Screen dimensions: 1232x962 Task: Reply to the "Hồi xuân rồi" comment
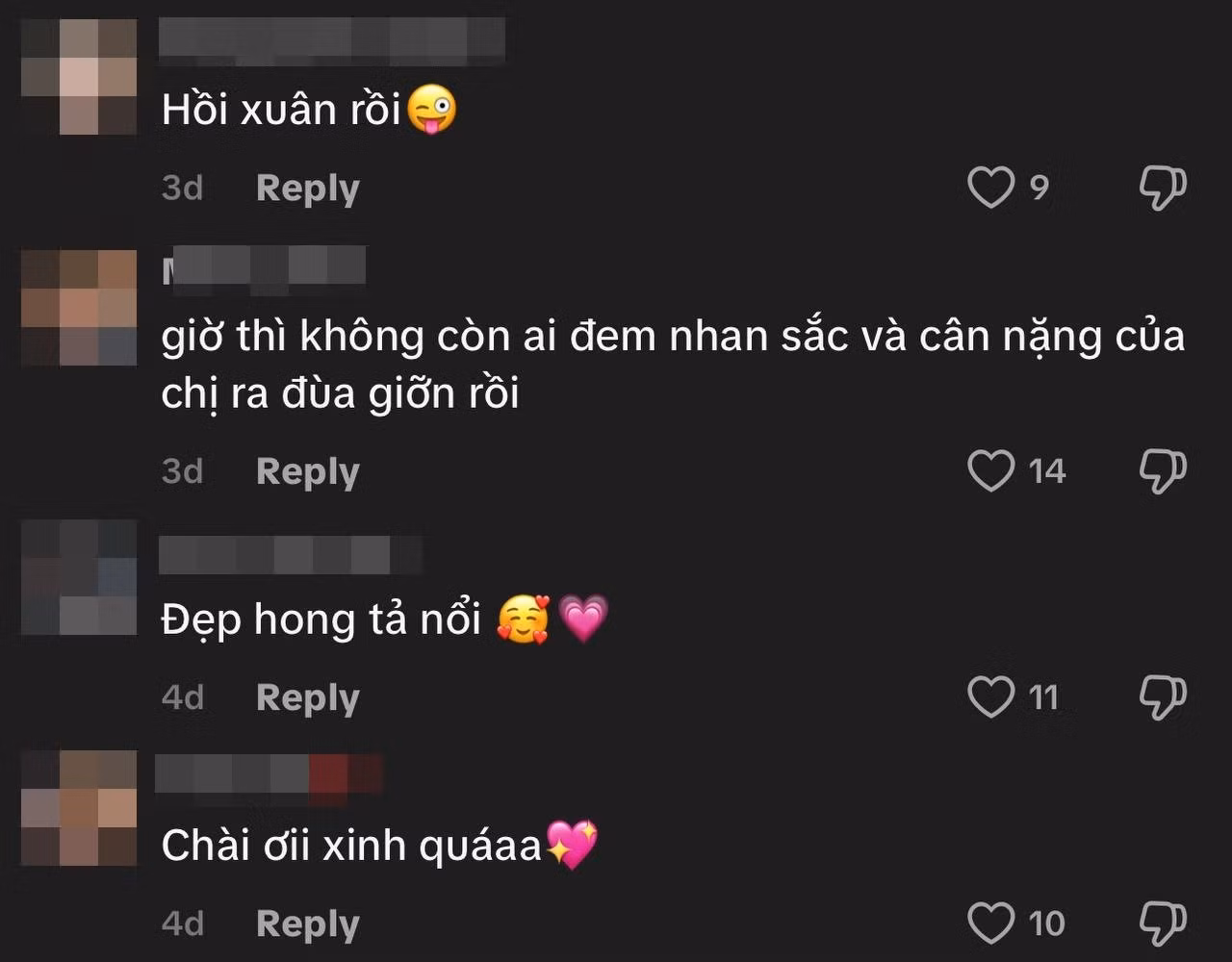tap(307, 189)
